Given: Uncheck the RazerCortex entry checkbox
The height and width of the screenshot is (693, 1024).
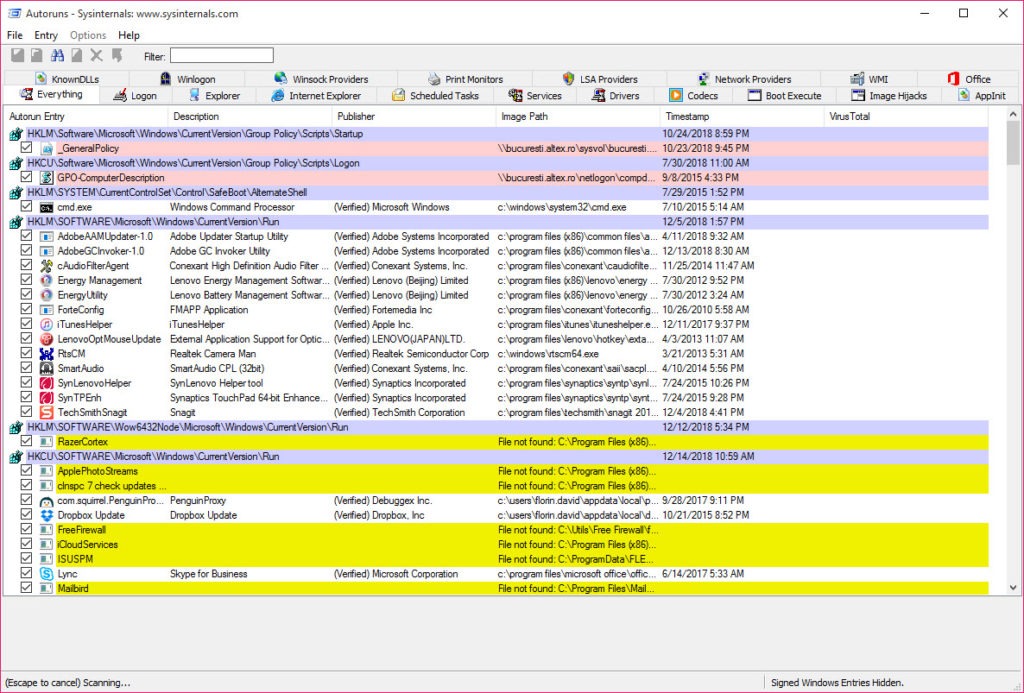Looking at the screenshot, I should (26, 441).
